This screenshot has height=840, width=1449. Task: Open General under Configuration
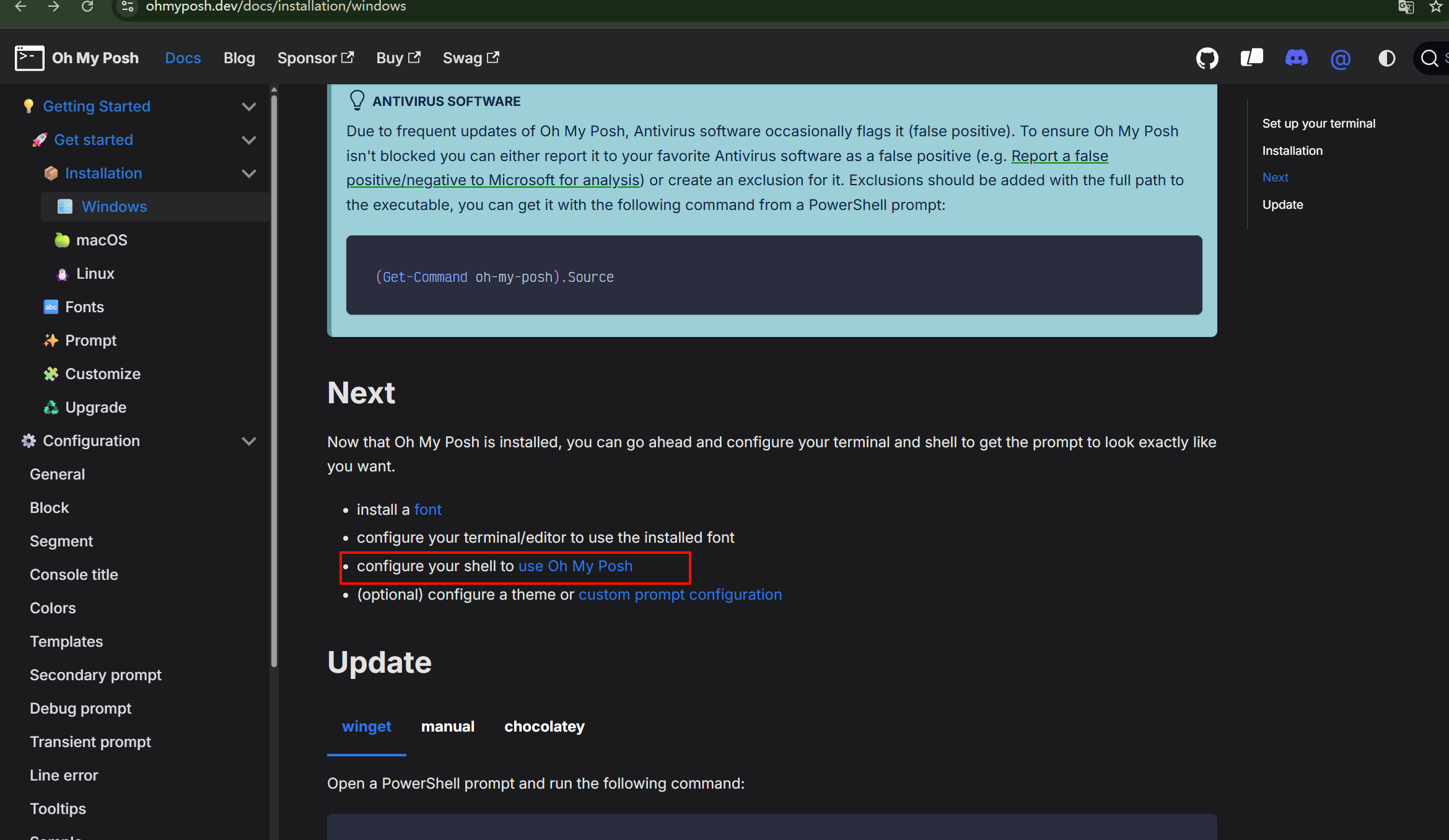(57, 474)
